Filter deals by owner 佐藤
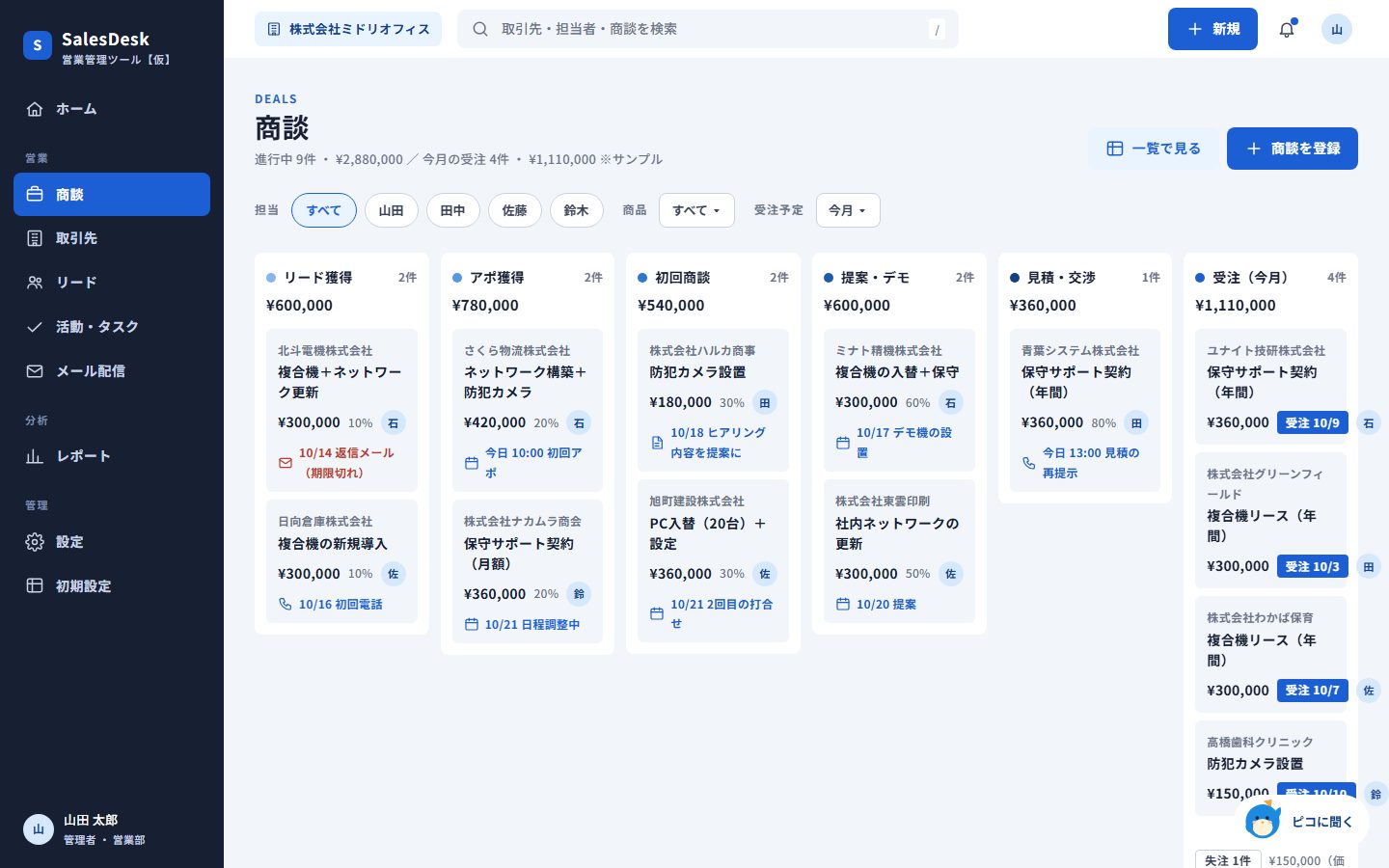 515,210
